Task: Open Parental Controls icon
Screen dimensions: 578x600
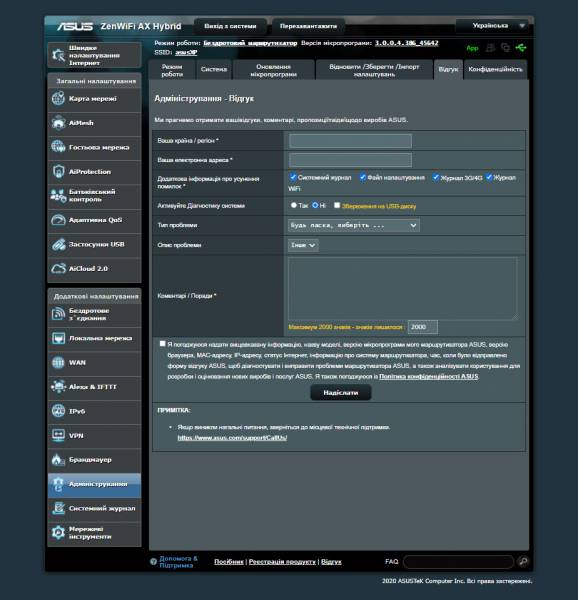Action: pyautogui.click(x=58, y=196)
